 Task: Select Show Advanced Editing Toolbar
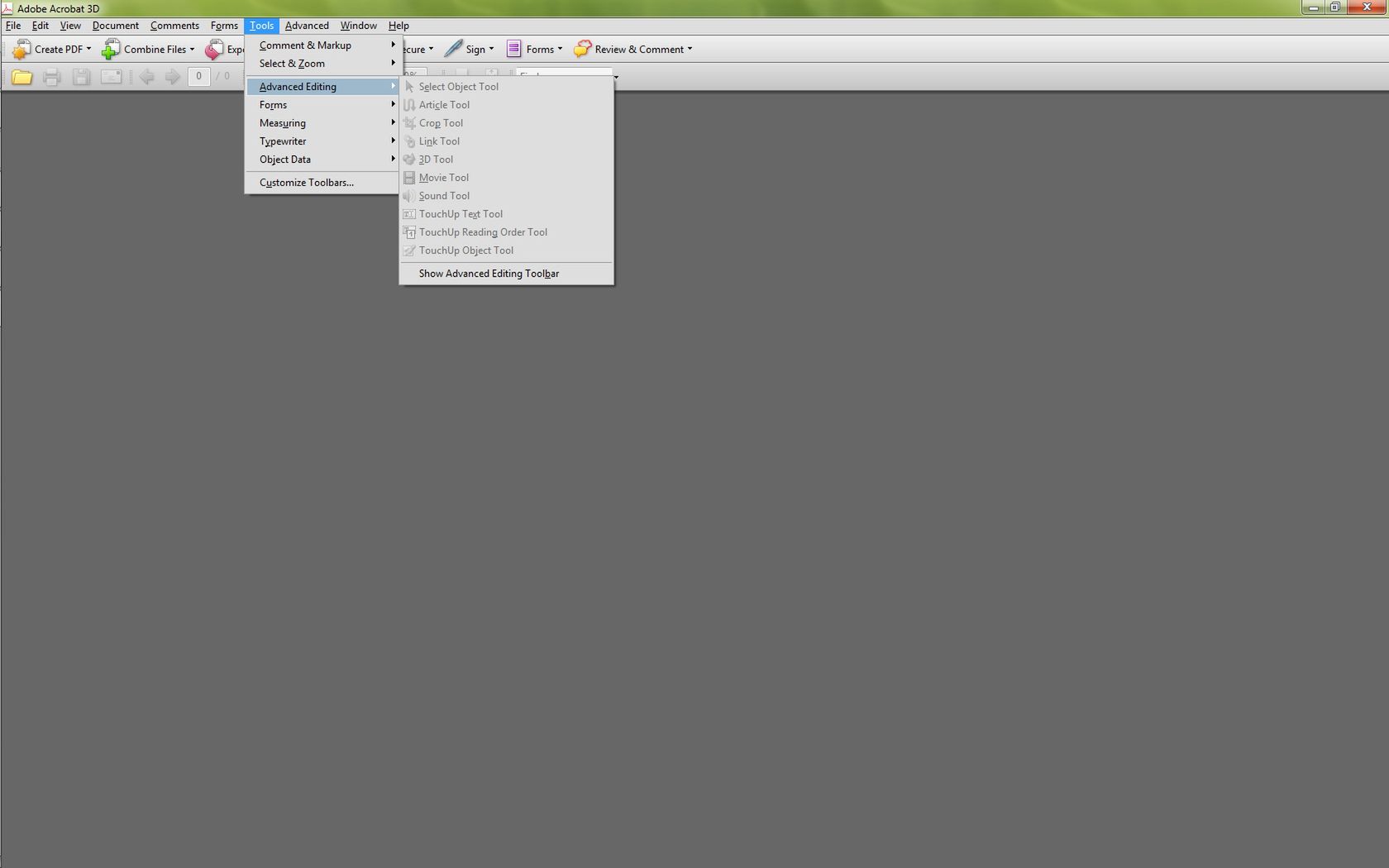pos(506,274)
